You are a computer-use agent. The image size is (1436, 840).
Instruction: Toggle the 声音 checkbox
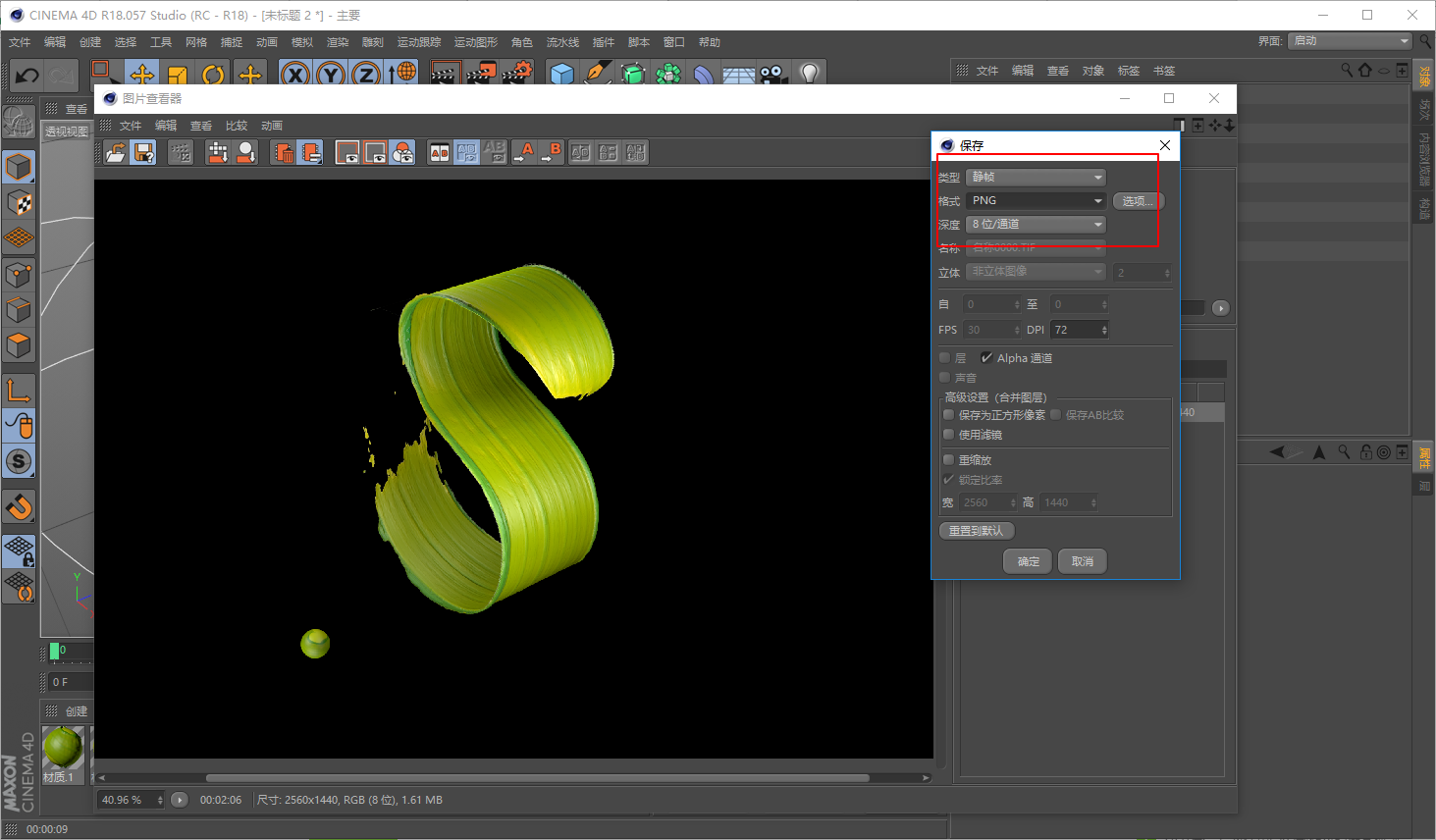point(944,378)
